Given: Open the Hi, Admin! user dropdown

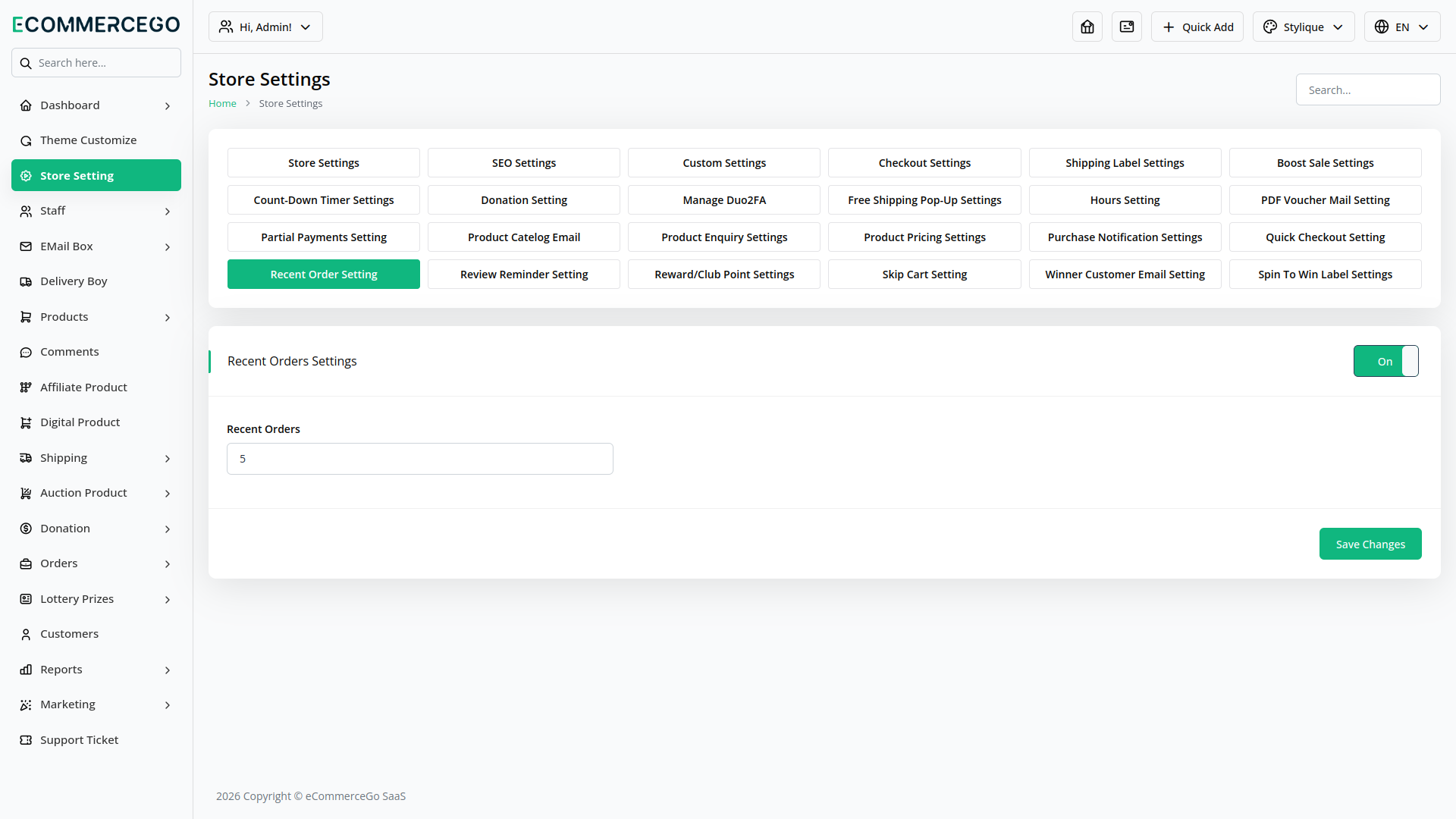Looking at the screenshot, I should [265, 27].
